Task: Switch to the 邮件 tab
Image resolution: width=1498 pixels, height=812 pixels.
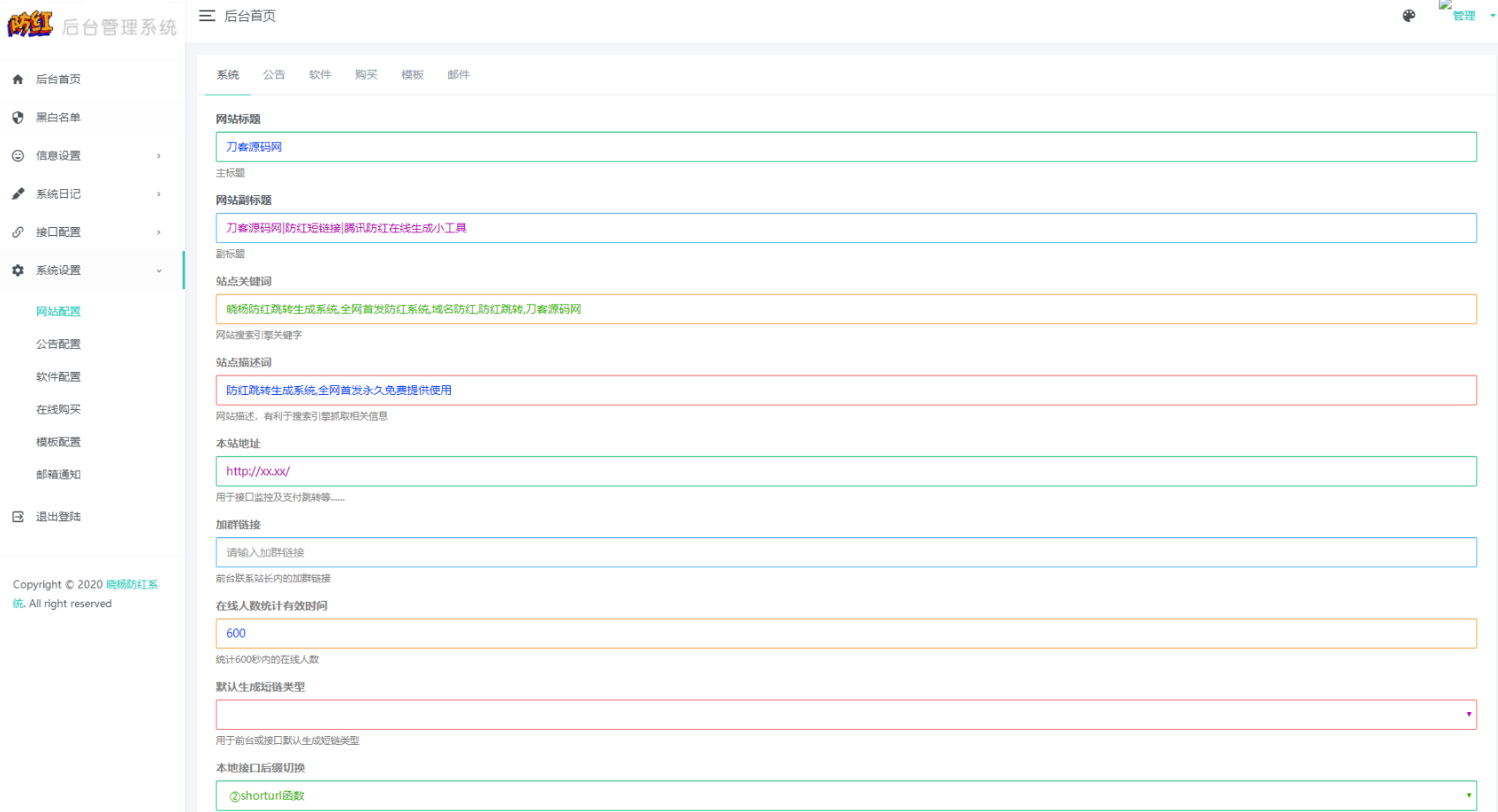Action: 458,75
